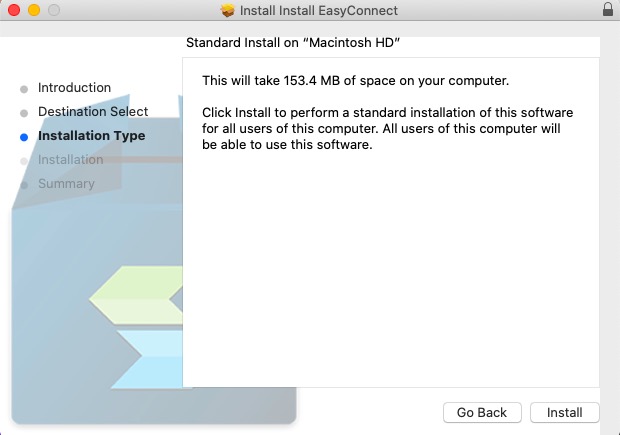Viewport: 620px width, 435px height.
Task: Select the Introduction step
Action: [x=74, y=87]
